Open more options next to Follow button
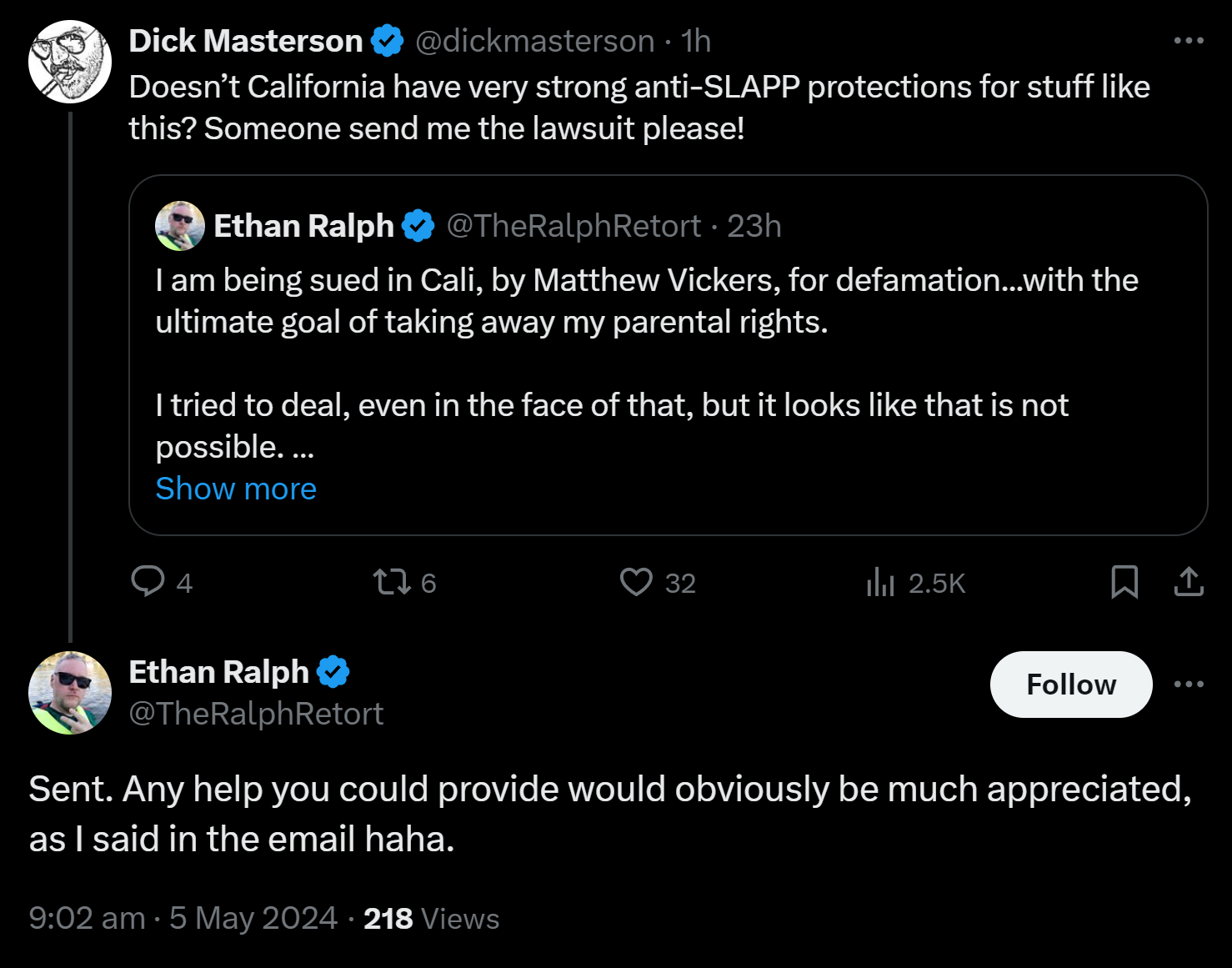The height and width of the screenshot is (968, 1232). (1189, 684)
